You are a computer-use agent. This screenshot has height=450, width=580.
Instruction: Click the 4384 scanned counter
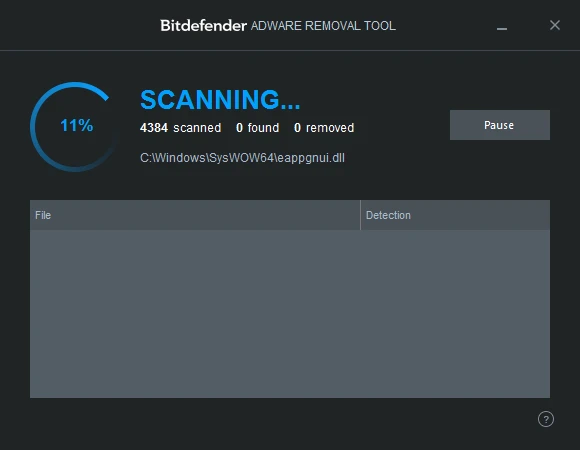click(x=181, y=128)
